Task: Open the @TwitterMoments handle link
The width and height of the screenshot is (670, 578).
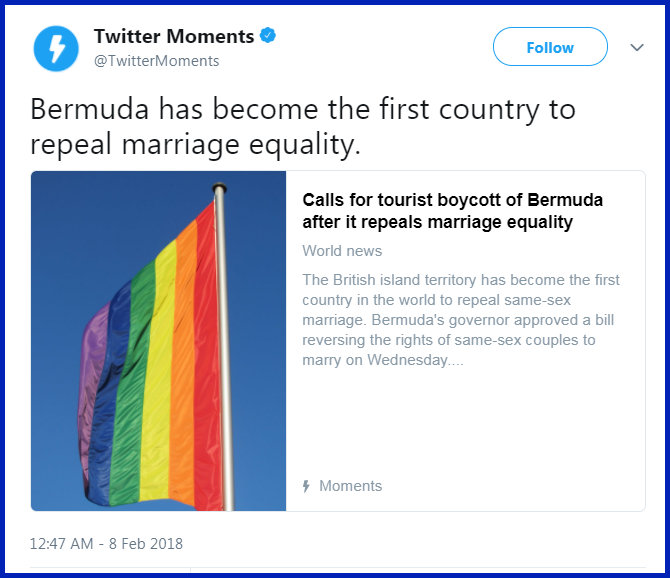Action: click(156, 61)
